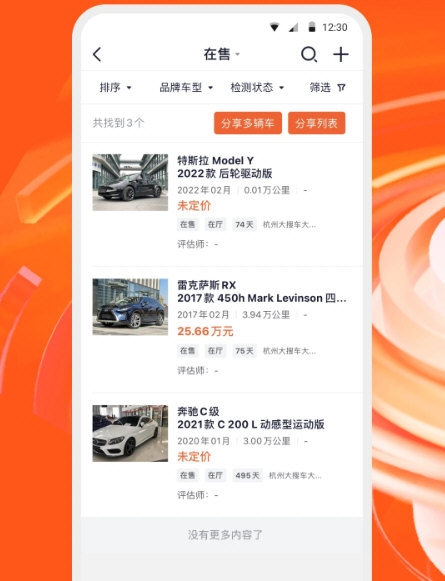Click 2021款 C 200 L 动感型运动版 text

(x=251, y=424)
